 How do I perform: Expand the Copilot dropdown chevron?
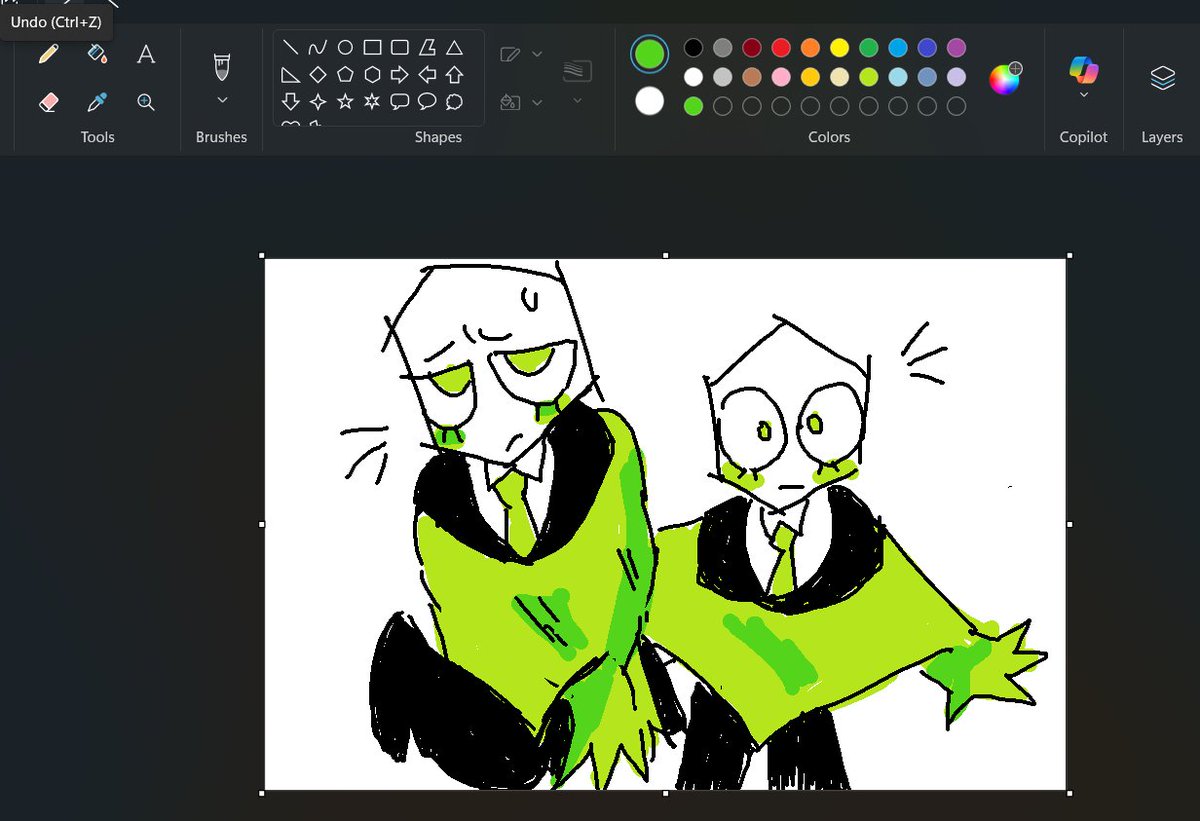click(1084, 95)
